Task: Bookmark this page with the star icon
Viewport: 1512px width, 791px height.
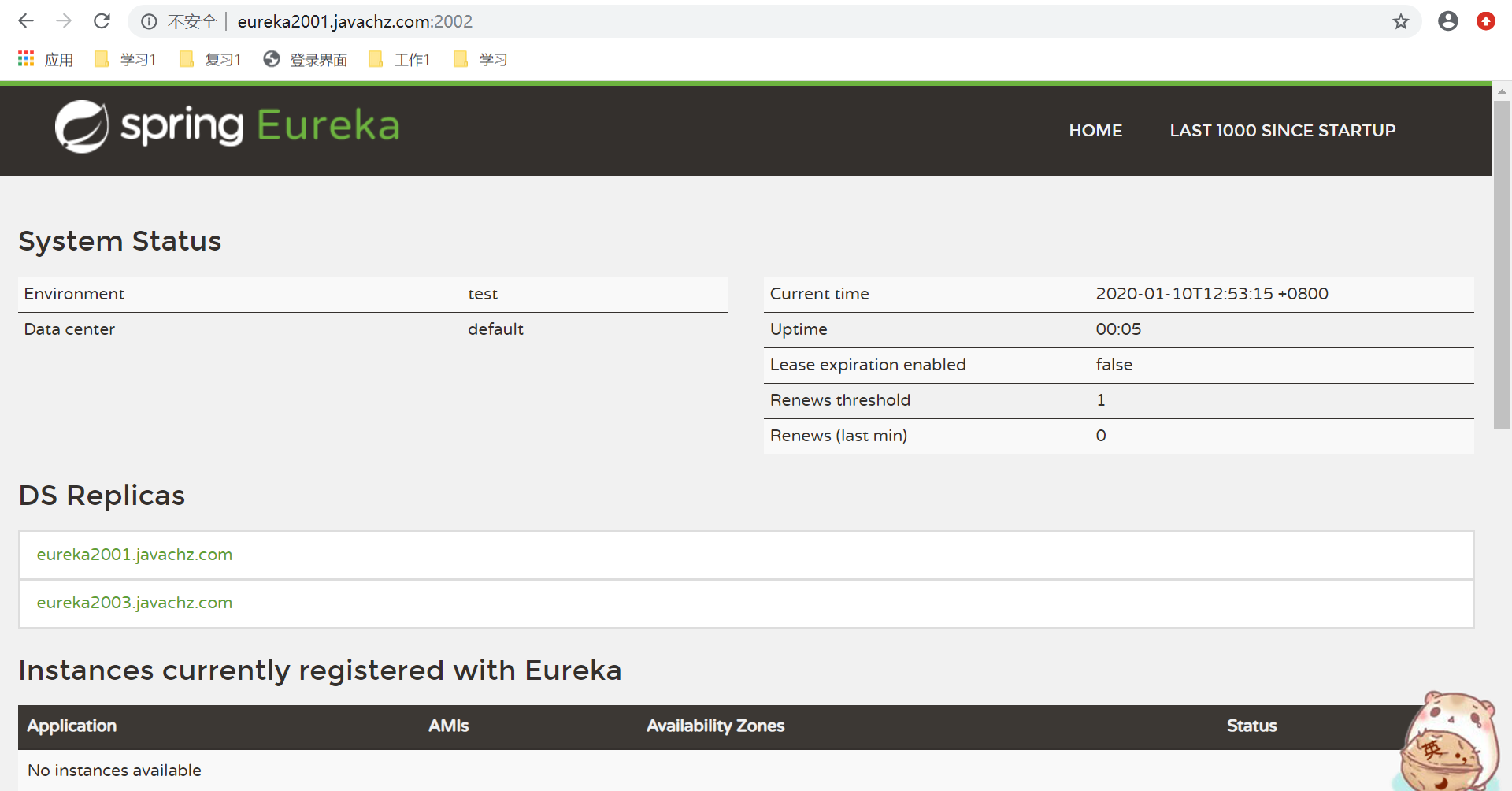Action: coord(1400,22)
